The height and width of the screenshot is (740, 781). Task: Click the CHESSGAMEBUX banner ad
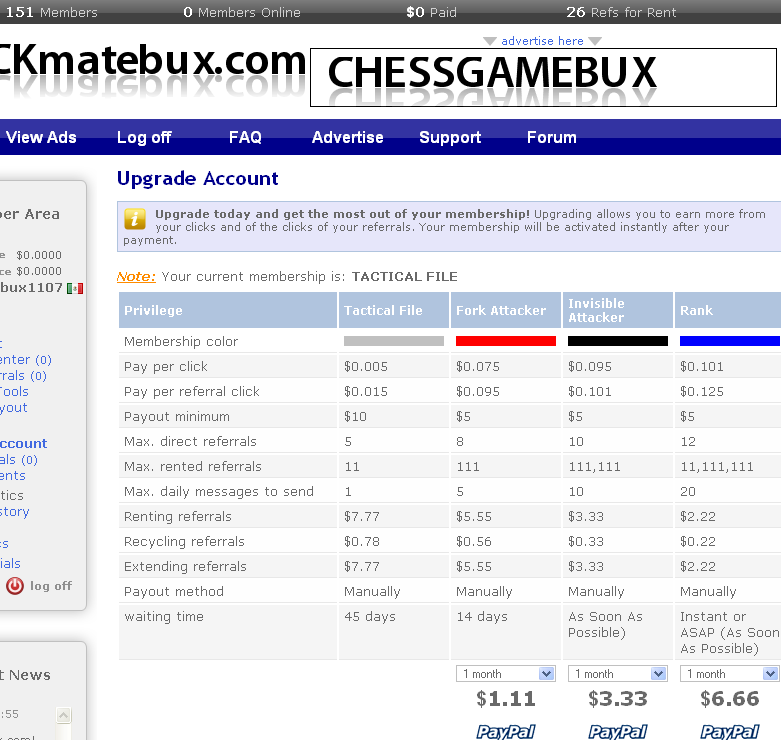[543, 77]
